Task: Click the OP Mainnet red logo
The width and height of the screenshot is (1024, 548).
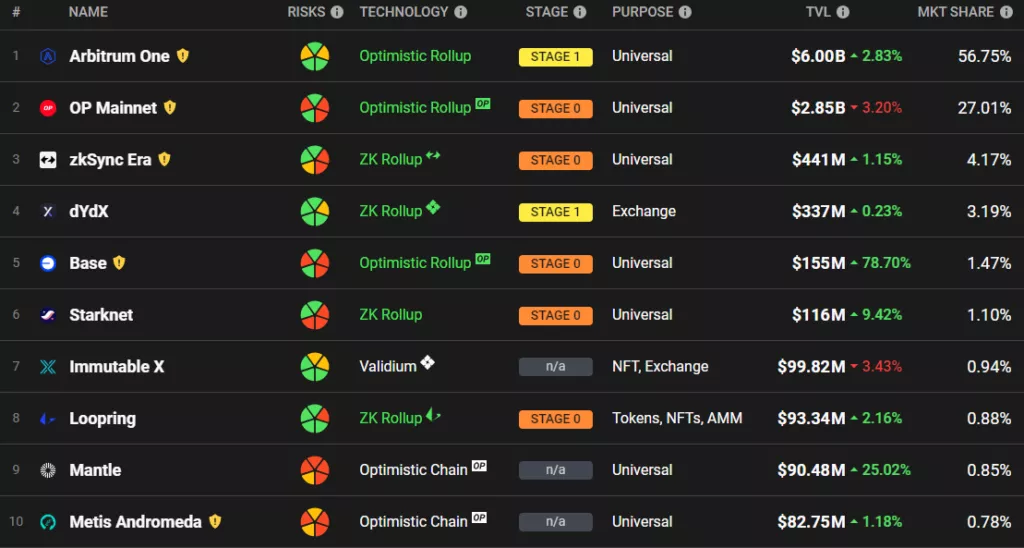Action: [x=48, y=108]
